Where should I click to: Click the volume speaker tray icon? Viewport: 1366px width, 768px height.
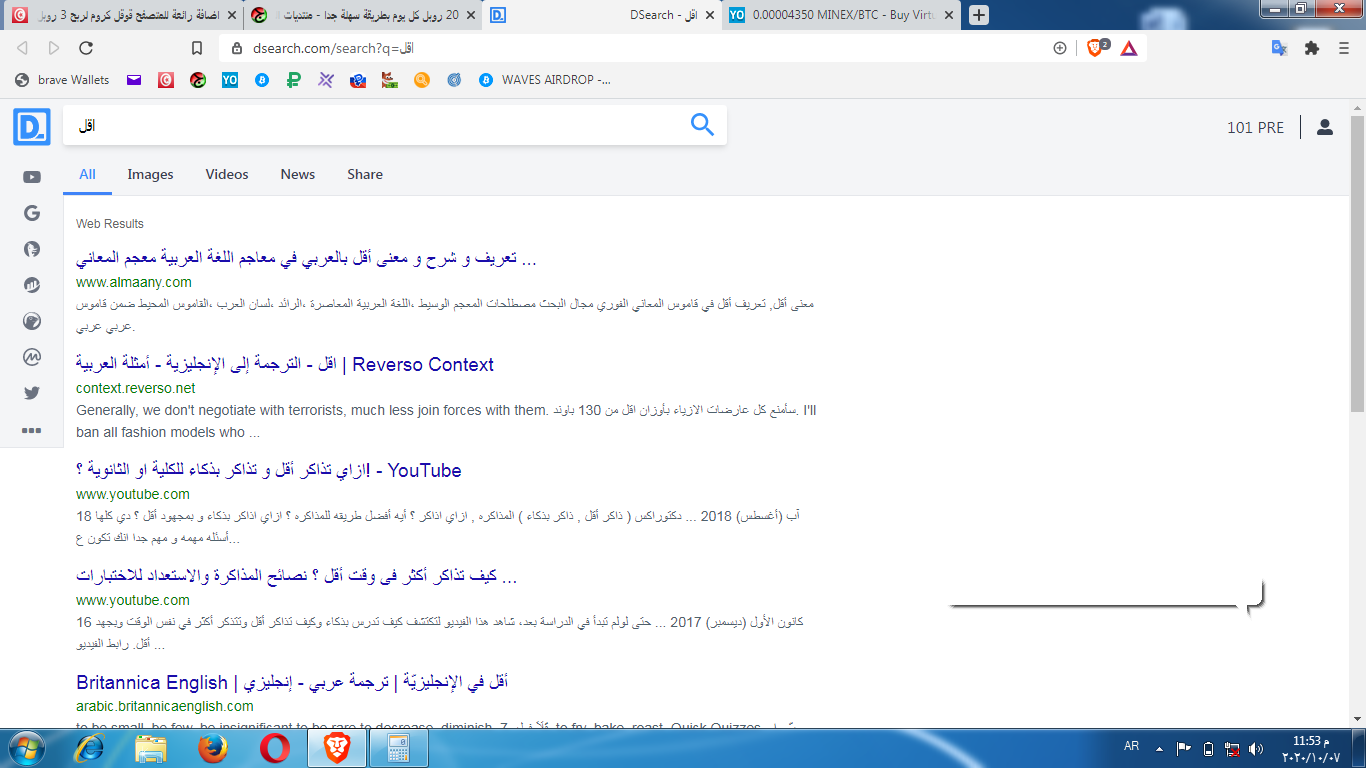click(x=1256, y=748)
